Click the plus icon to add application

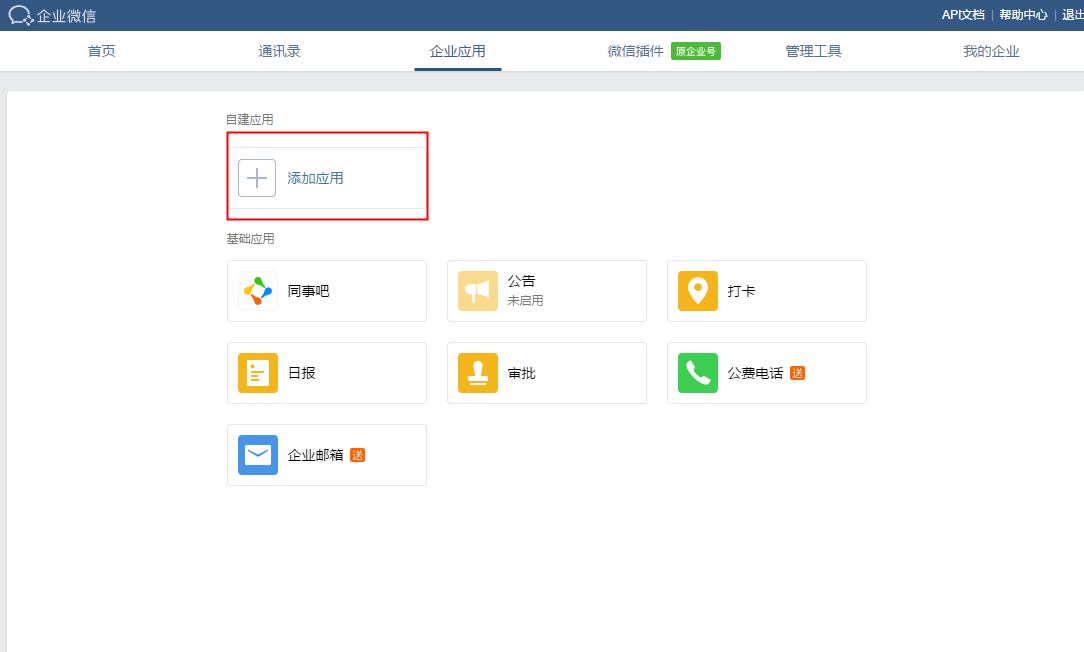(x=257, y=178)
